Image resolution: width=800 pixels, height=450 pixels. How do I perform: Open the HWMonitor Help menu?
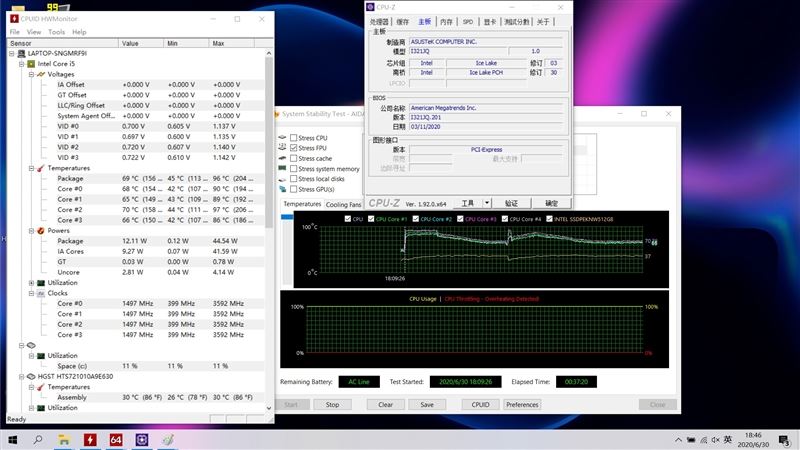tap(79, 32)
